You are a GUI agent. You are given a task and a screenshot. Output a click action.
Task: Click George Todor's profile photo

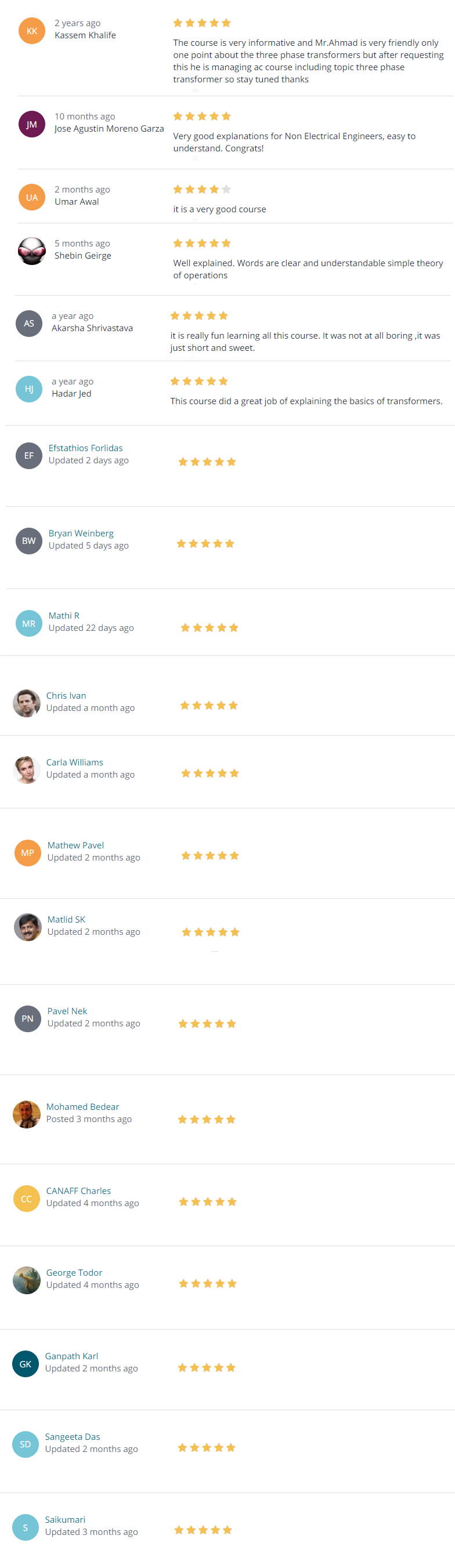26,1280
